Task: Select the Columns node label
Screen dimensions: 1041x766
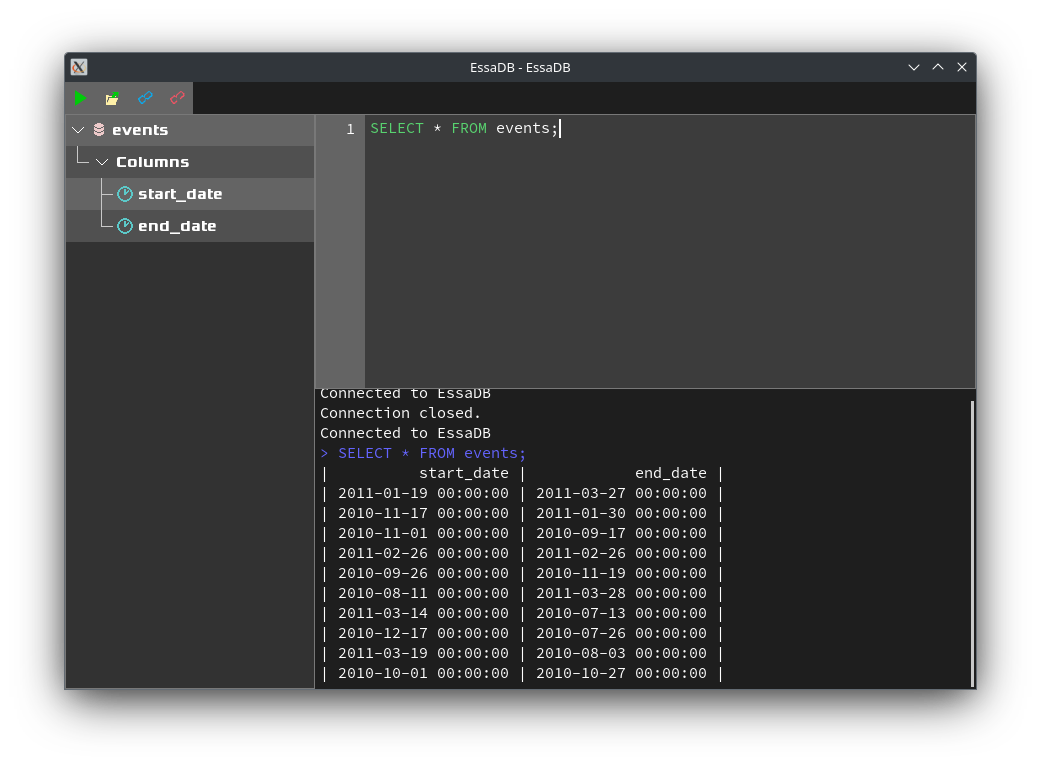Action: (153, 162)
